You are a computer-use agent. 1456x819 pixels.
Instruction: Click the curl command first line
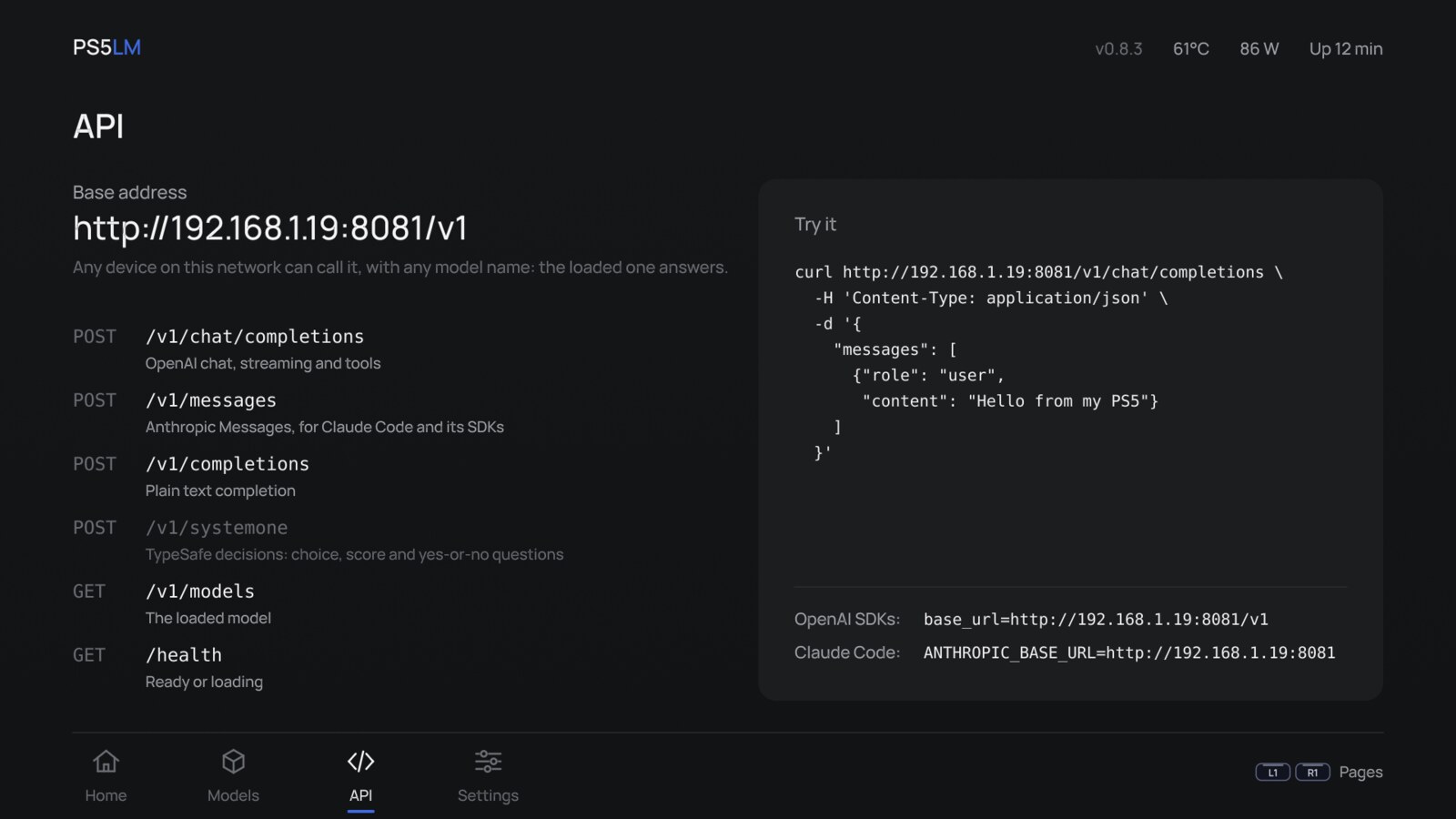[x=1038, y=272]
